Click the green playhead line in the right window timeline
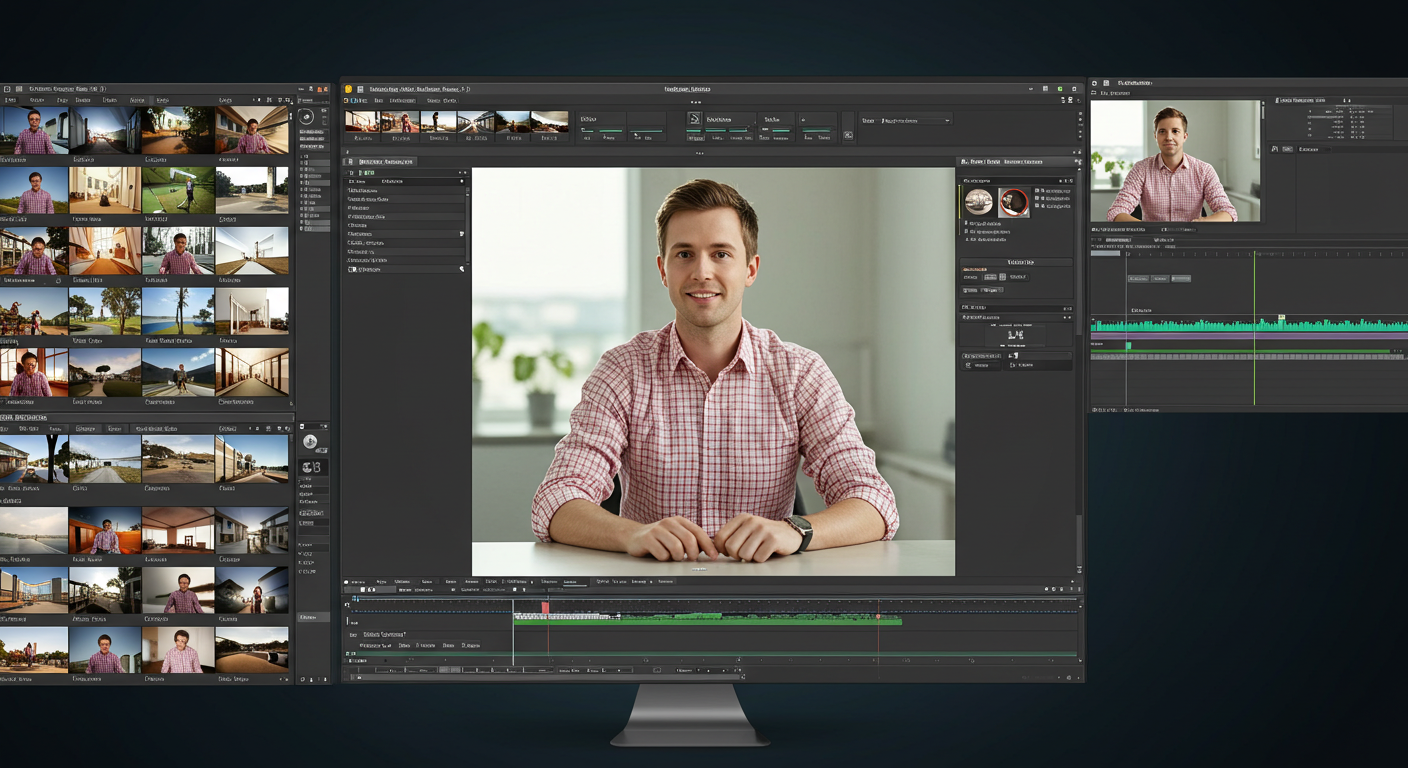 point(1254,330)
